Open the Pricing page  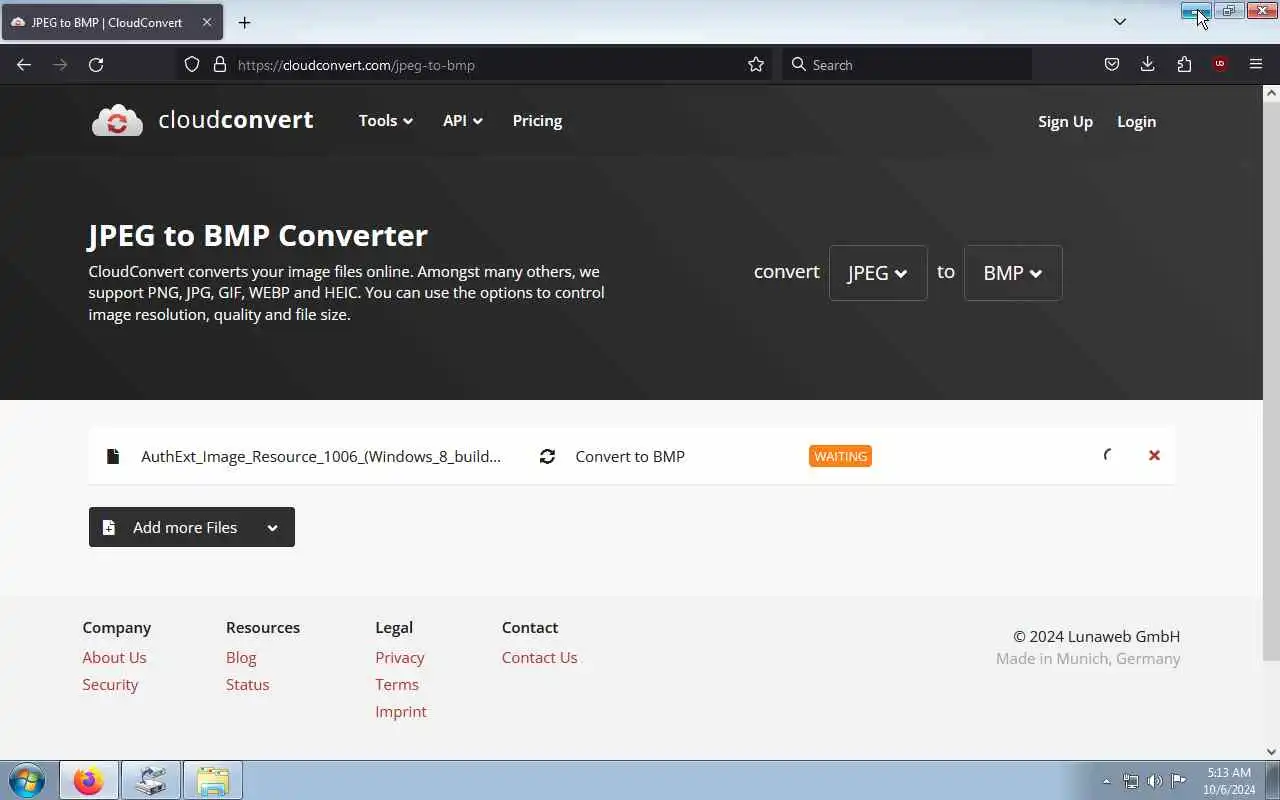[537, 120]
